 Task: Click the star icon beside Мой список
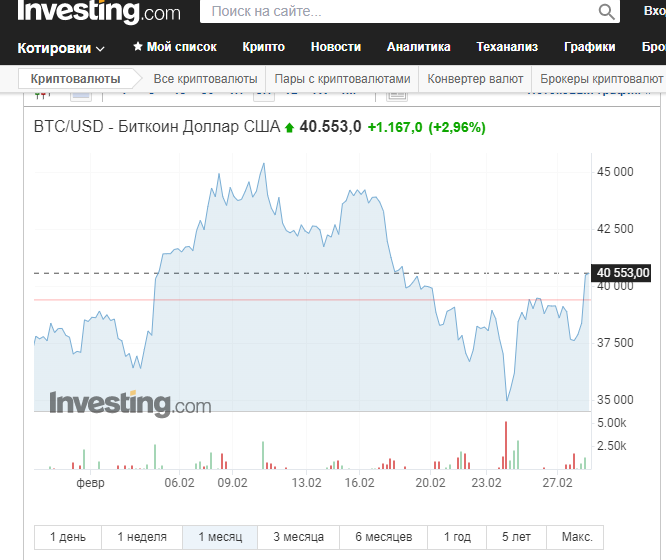click(138, 46)
